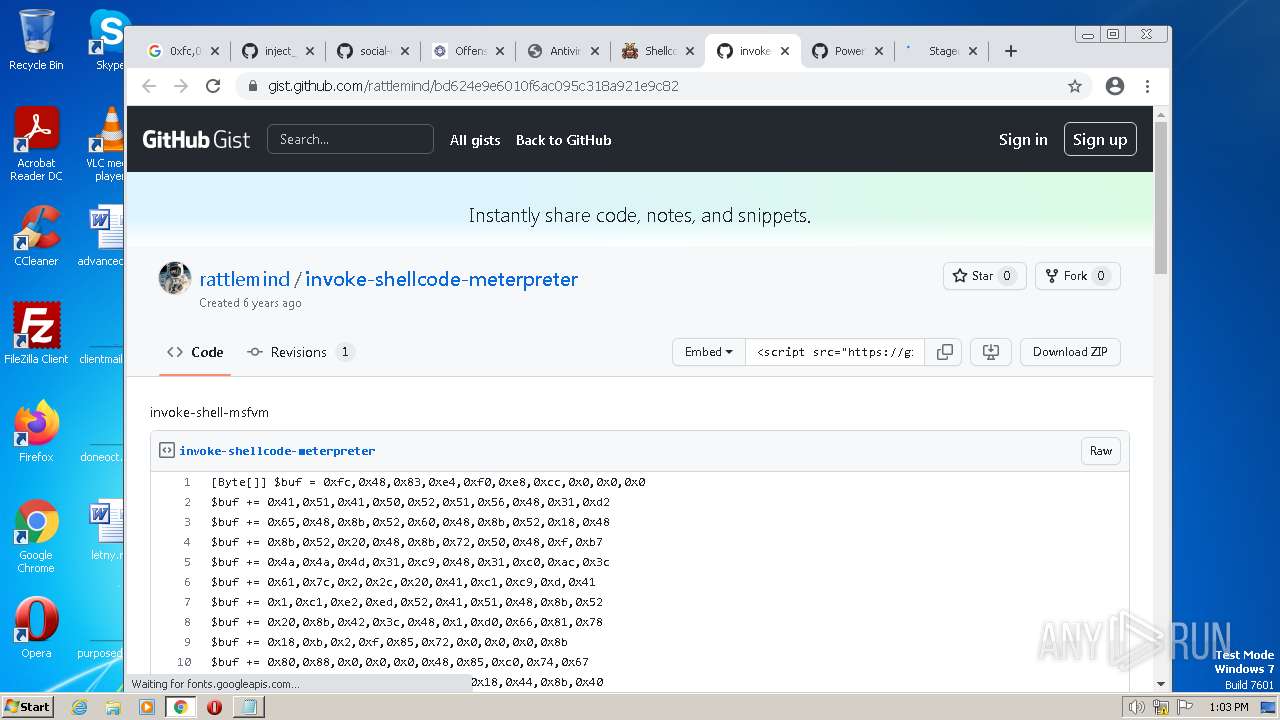
Task: Open the Google Chrome desktop icon
Action: tap(36, 536)
